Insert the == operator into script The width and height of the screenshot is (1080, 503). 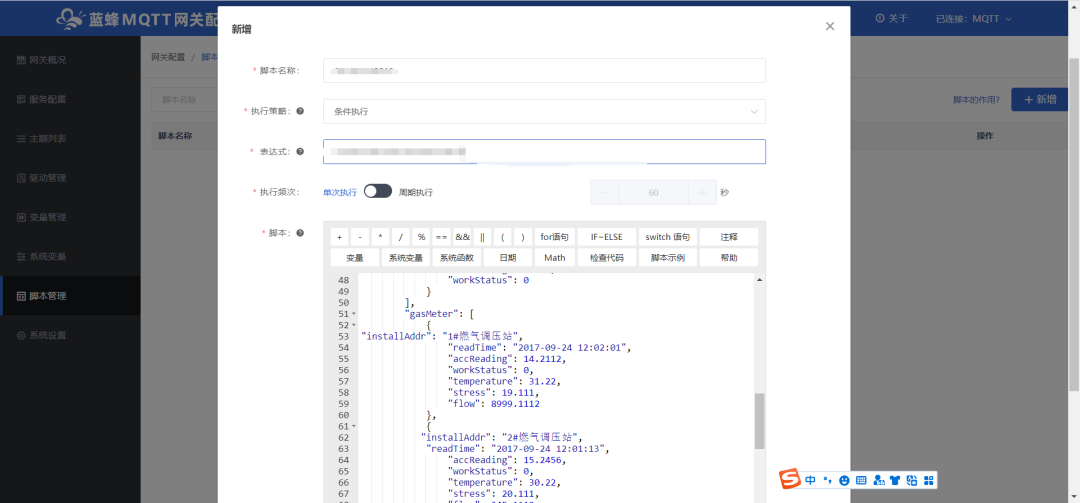(x=441, y=237)
